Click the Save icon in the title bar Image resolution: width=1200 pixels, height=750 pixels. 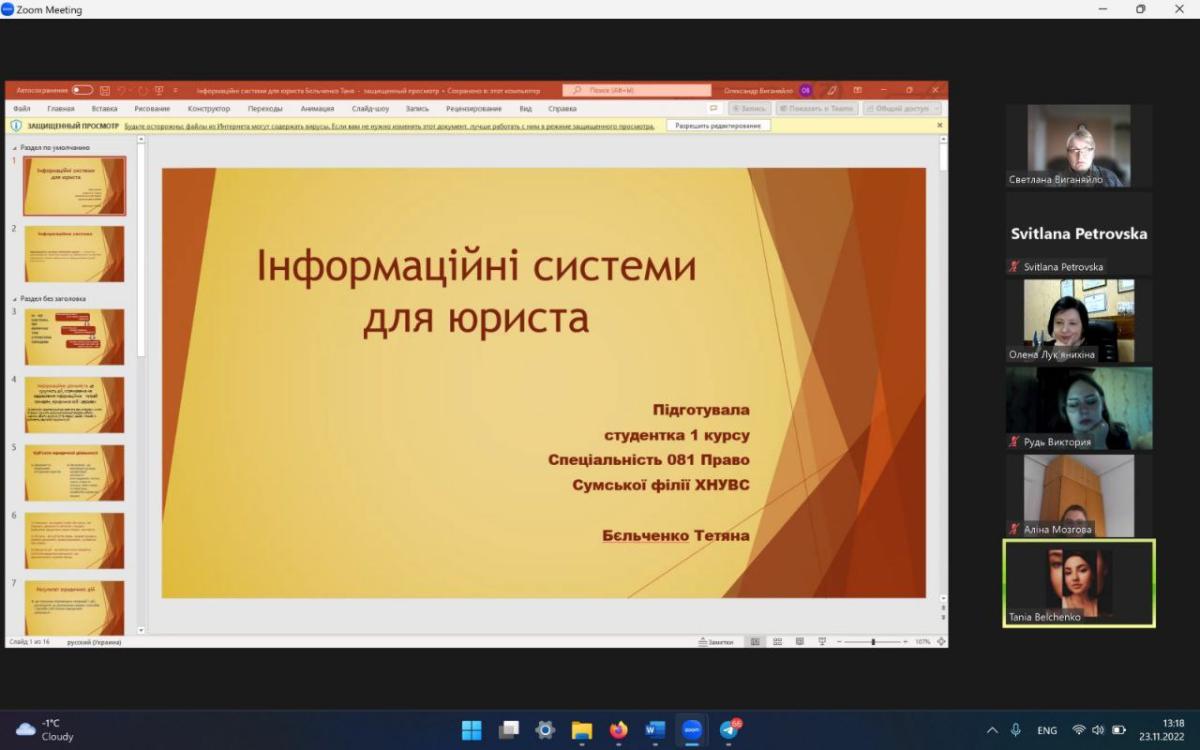click(x=104, y=90)
